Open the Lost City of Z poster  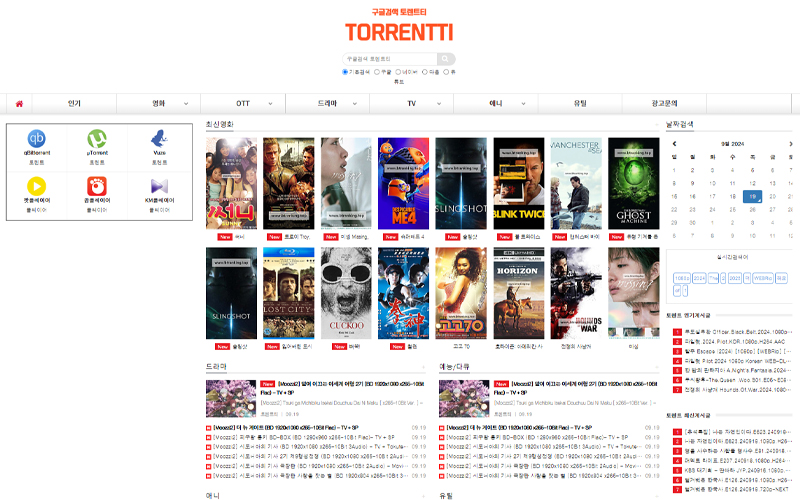[288, 293]
